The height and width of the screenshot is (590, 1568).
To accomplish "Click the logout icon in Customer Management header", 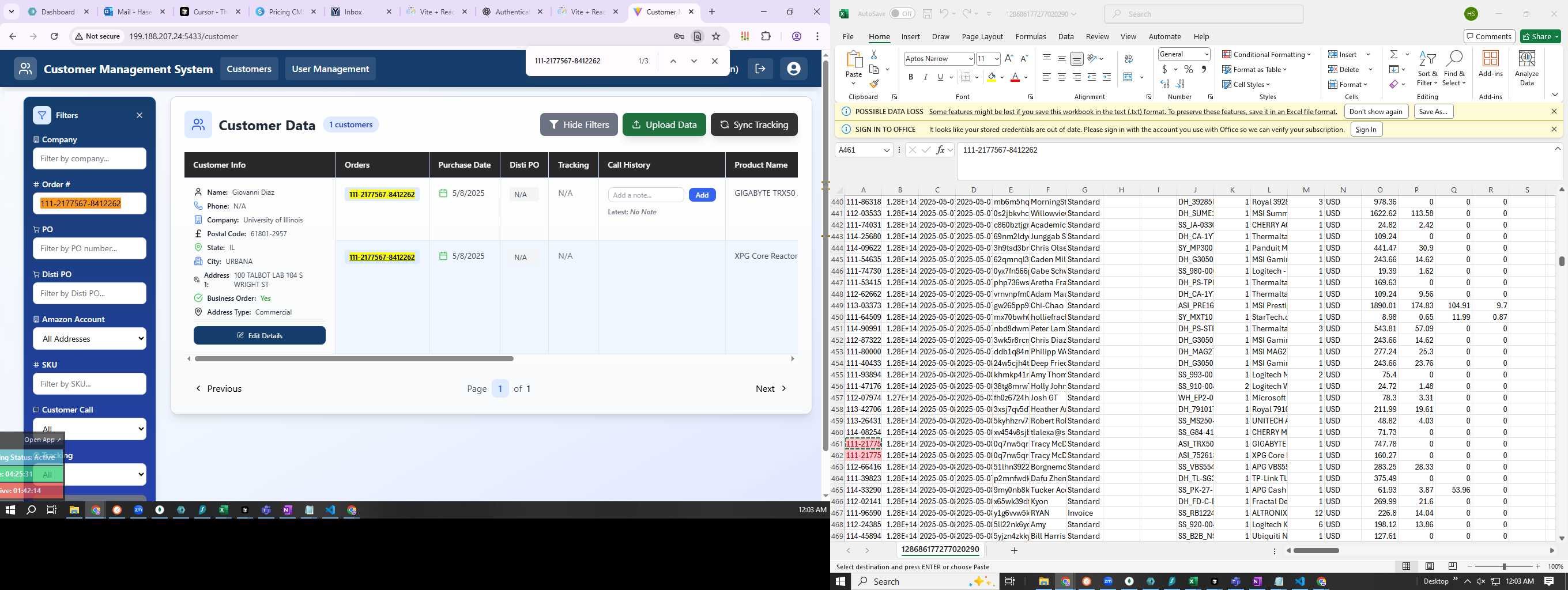I will [x=760, y=69].
